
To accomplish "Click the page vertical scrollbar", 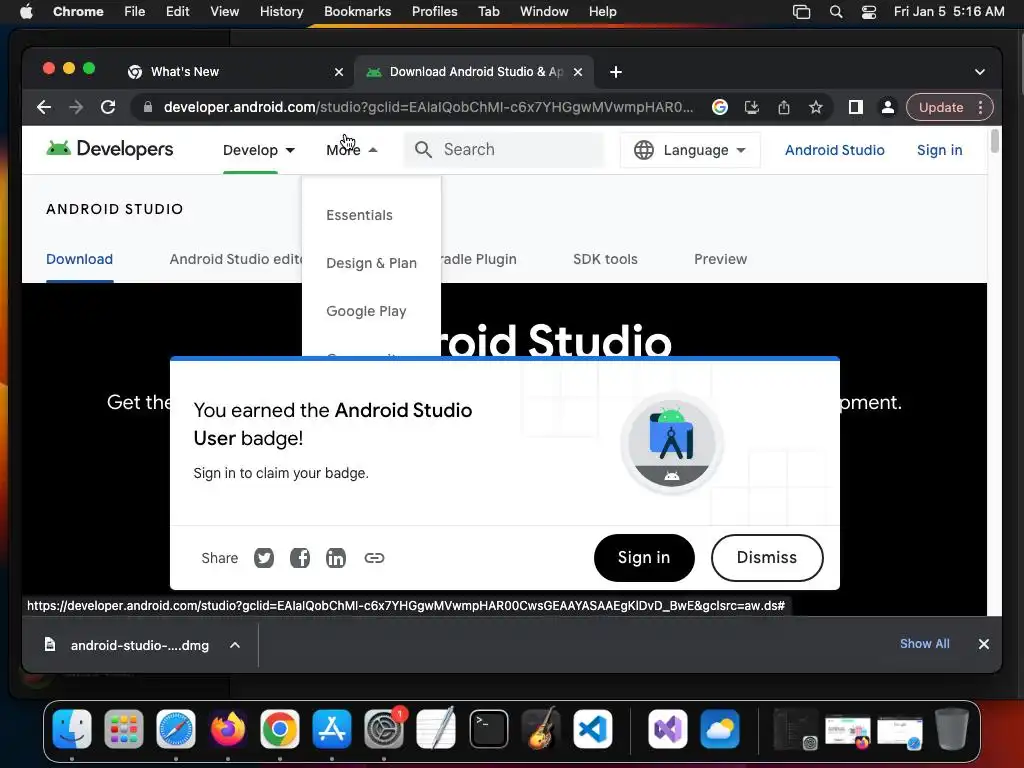I will pos(994,141).
